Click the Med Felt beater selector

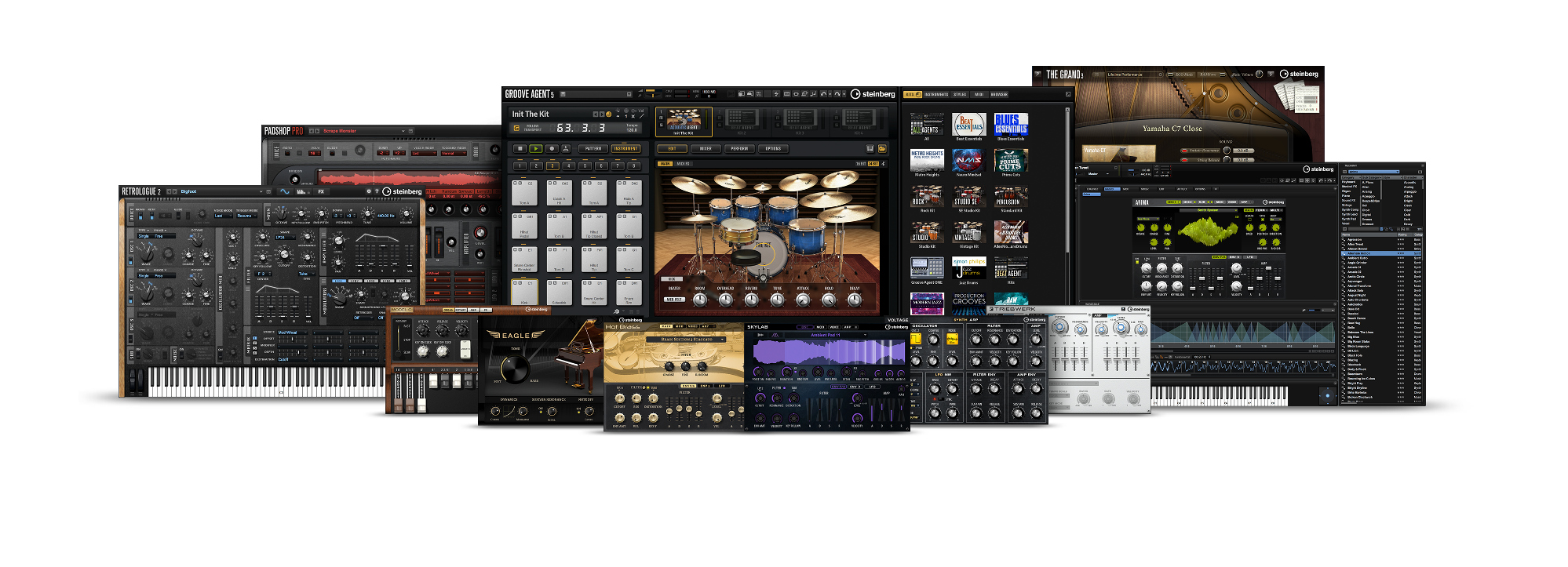675,300
